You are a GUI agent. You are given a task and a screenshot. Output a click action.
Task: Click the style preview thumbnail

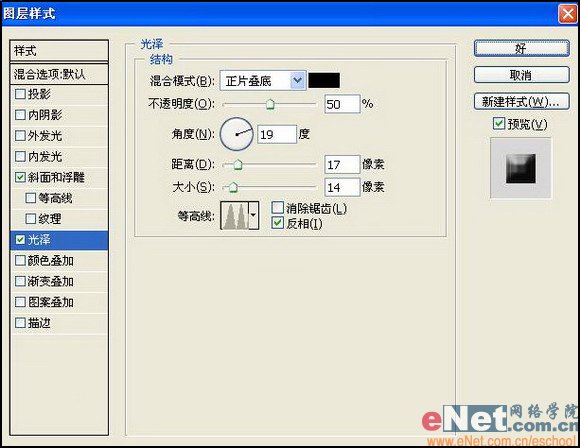[520, 168]
